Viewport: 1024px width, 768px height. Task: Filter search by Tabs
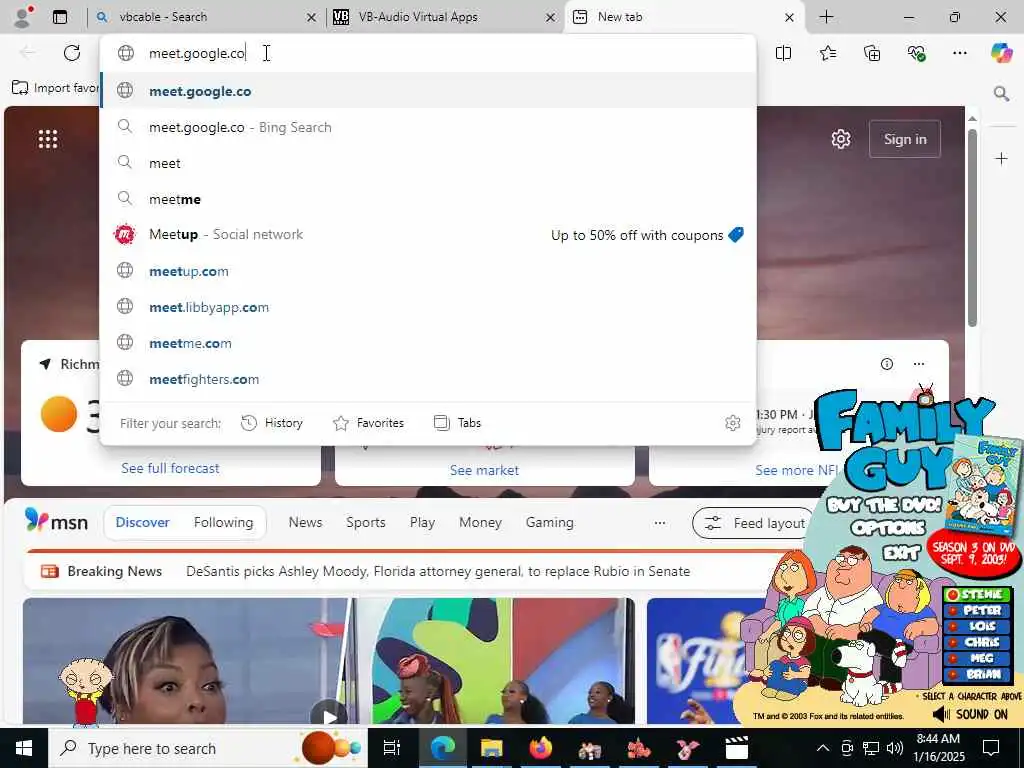[x=457, y=423]
